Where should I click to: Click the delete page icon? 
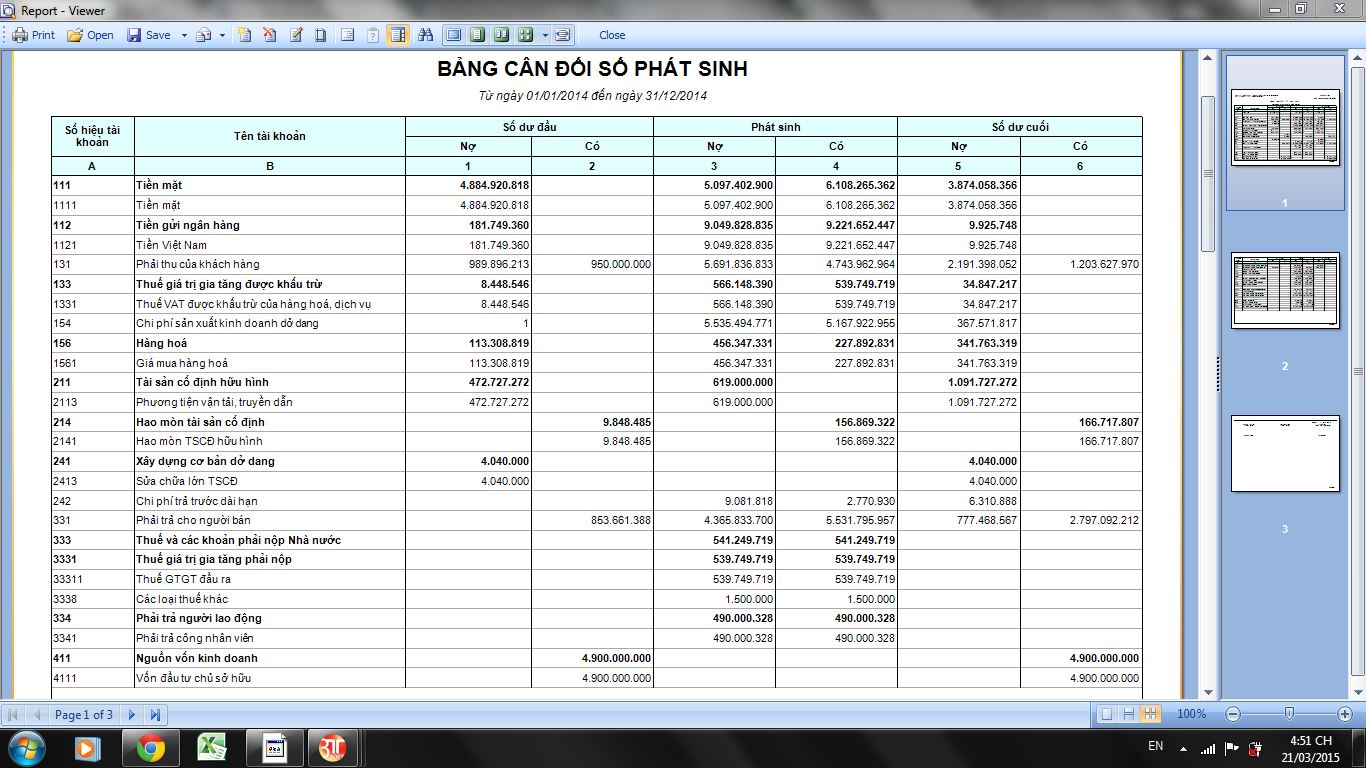point(270,35)
